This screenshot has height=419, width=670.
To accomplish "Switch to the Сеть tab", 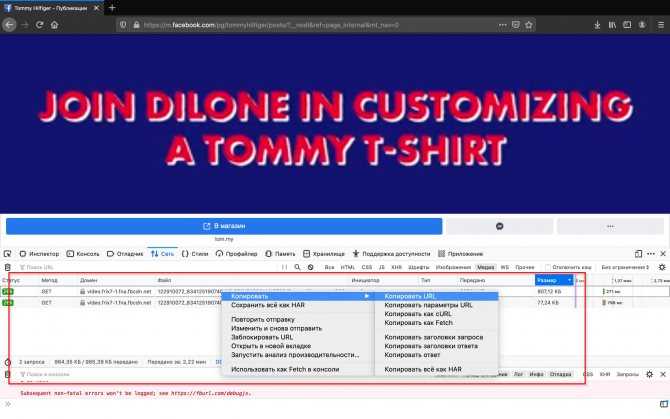I will click(162, 254).
